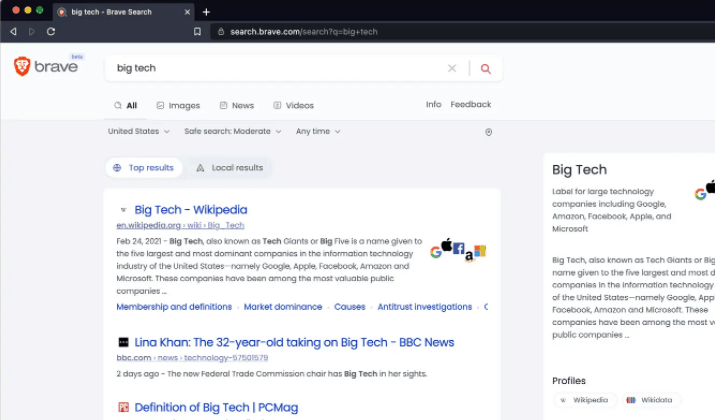Open the United States region dropdown
This screenshot has width=715, height=420.
139,131
